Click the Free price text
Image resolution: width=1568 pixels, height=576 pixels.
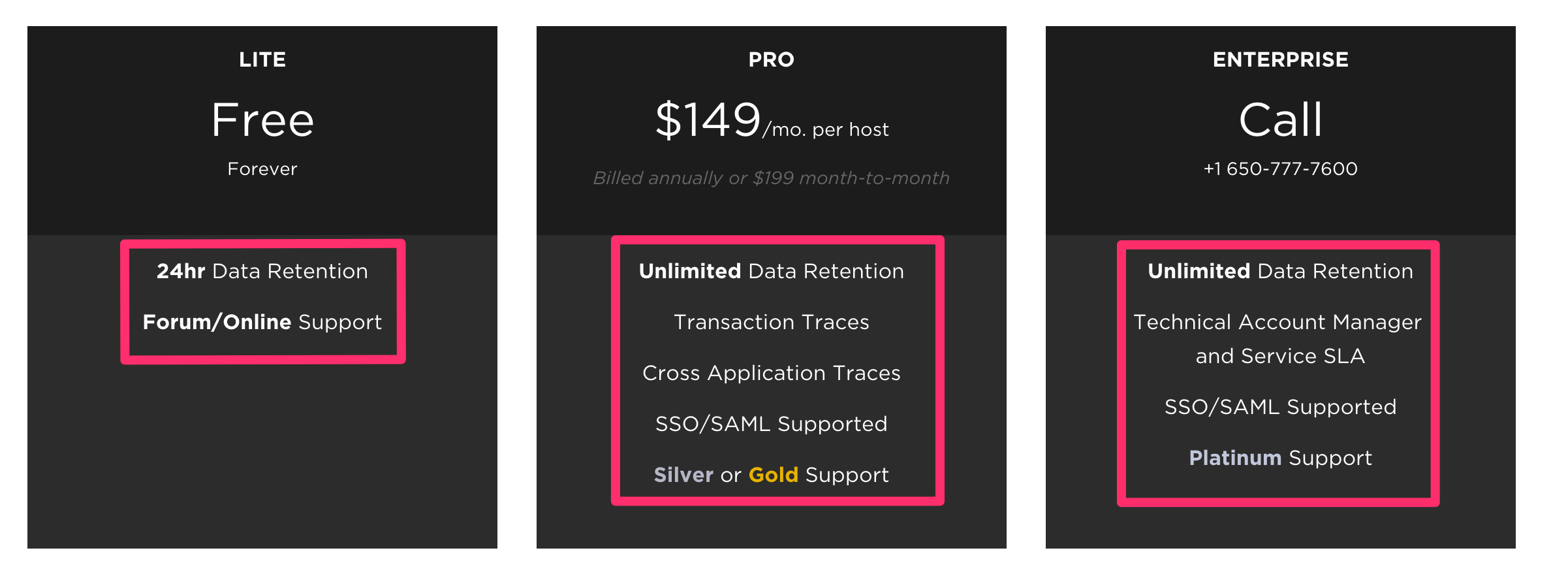coord(262,120)
